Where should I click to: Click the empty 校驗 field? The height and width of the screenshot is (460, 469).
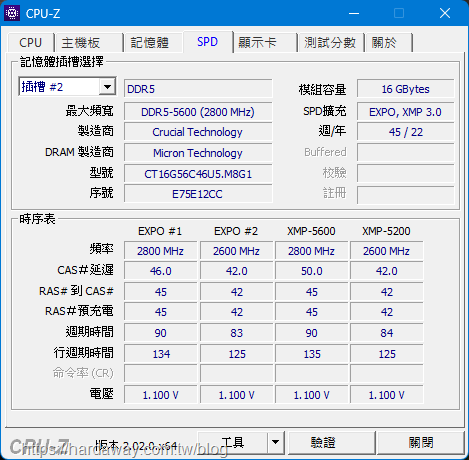click(405, 173)
